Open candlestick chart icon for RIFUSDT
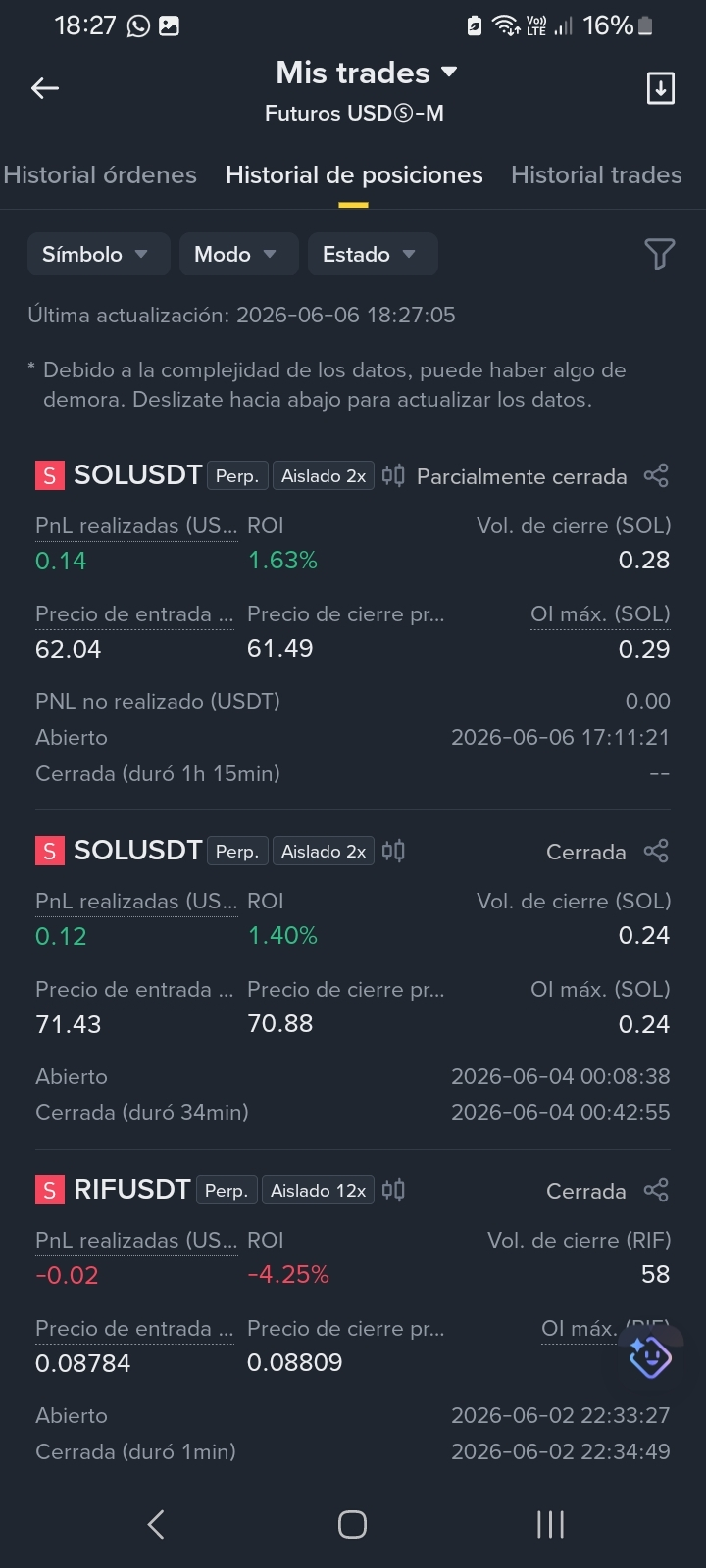This screenshot has width=706, height=1568. (393, 1191)
